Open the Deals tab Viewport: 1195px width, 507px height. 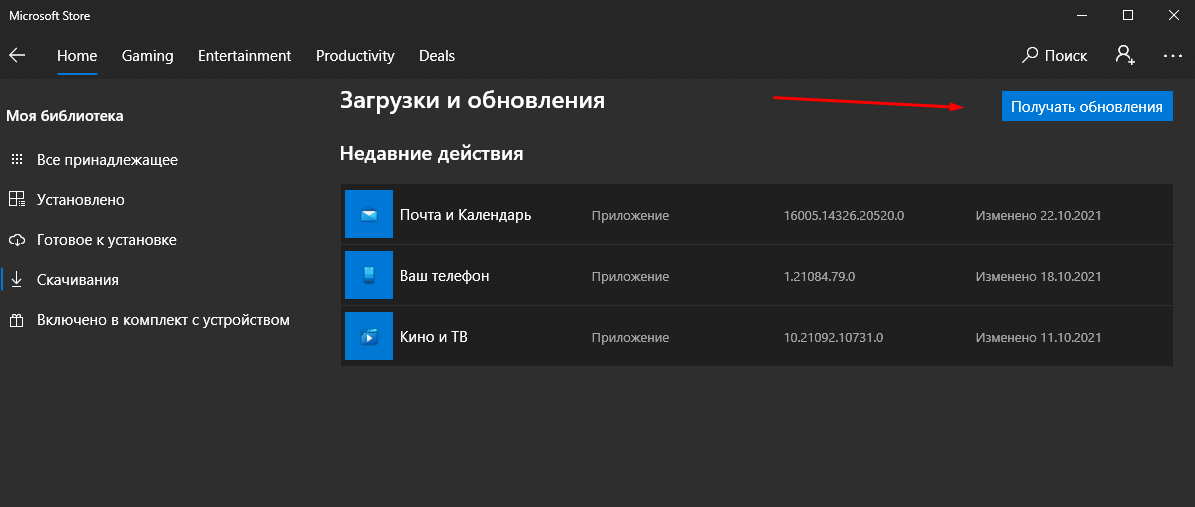click(437, 56)
